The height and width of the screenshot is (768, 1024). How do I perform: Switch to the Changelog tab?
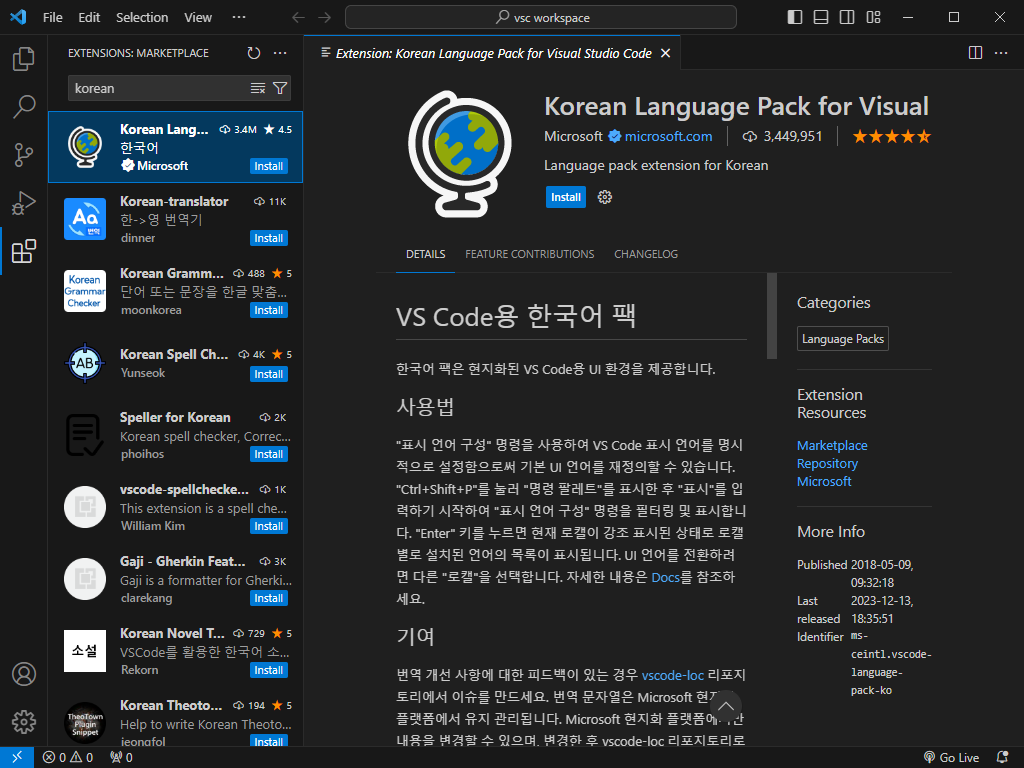[646, 254]
